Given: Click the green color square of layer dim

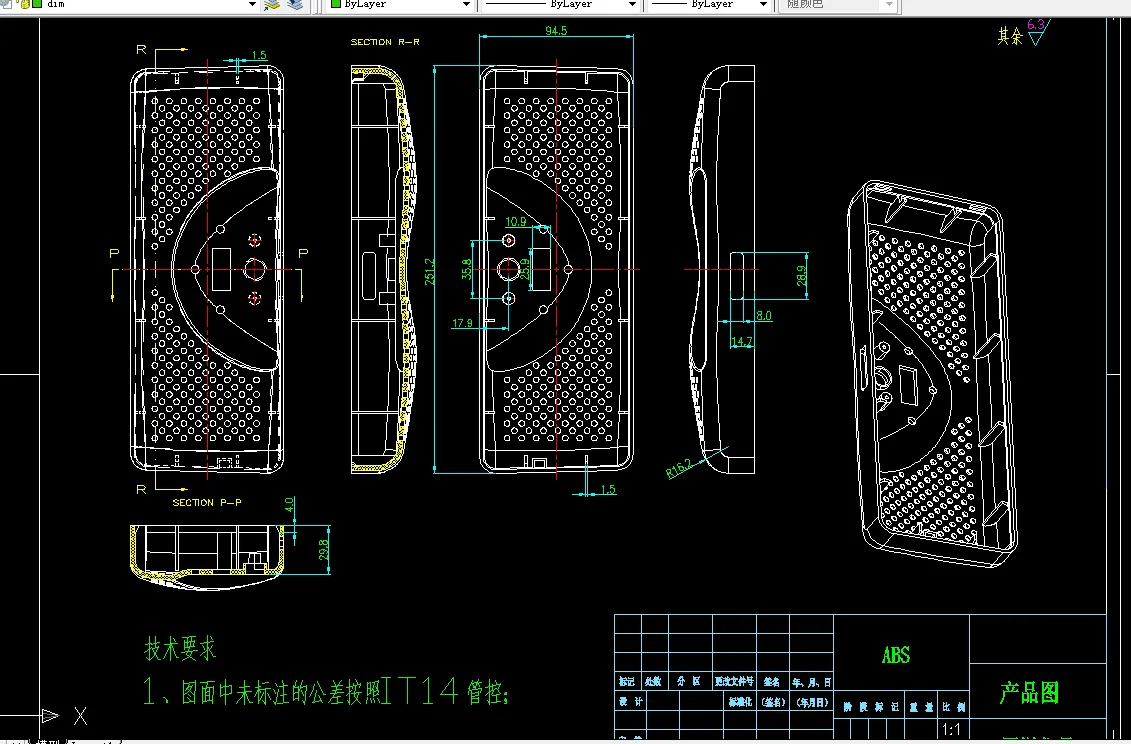Looking at the screenshot, I should coord(37,4).
